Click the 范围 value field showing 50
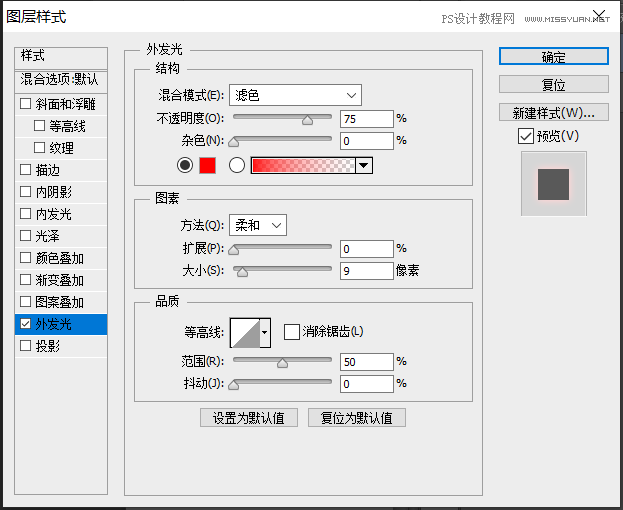The image size is (623, 510). [x=367, y=362]
